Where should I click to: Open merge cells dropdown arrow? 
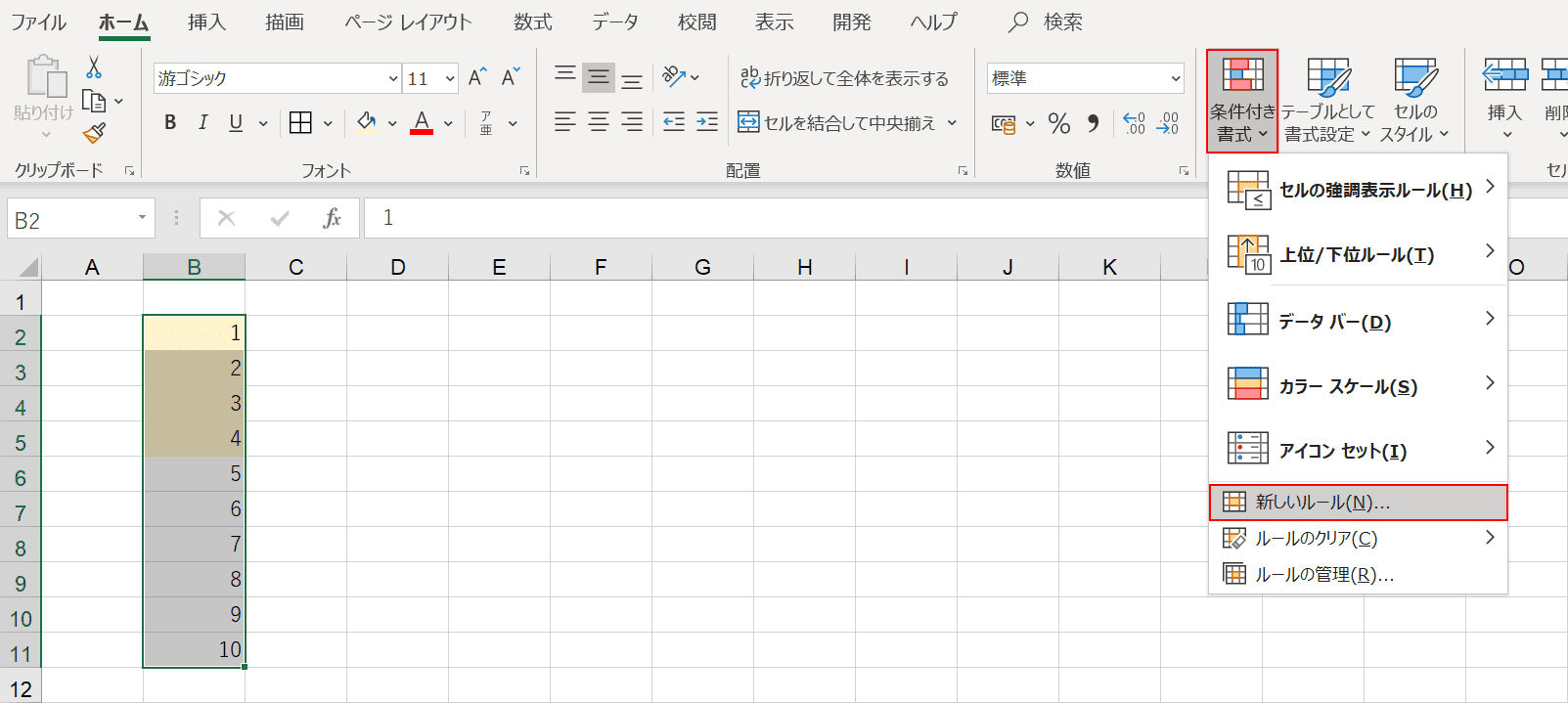click(952, 123)
